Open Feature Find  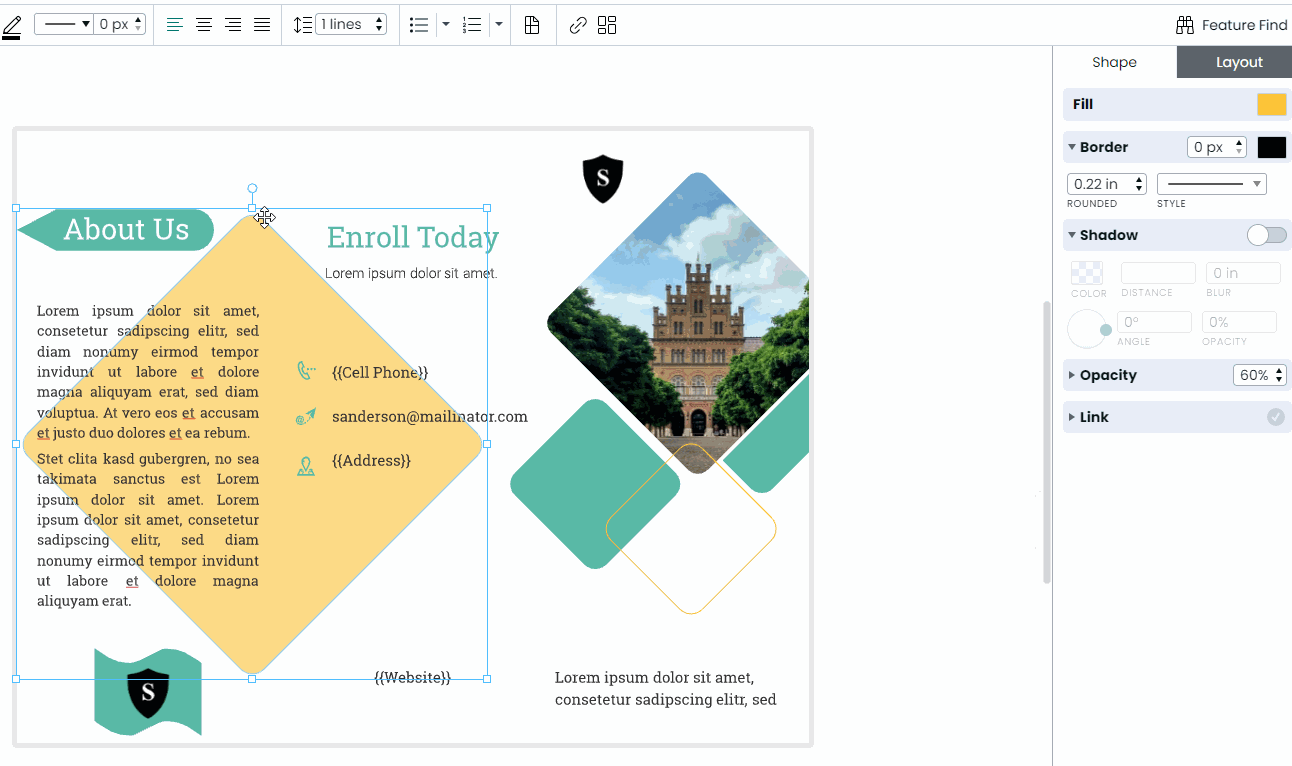coord(1232,24)
